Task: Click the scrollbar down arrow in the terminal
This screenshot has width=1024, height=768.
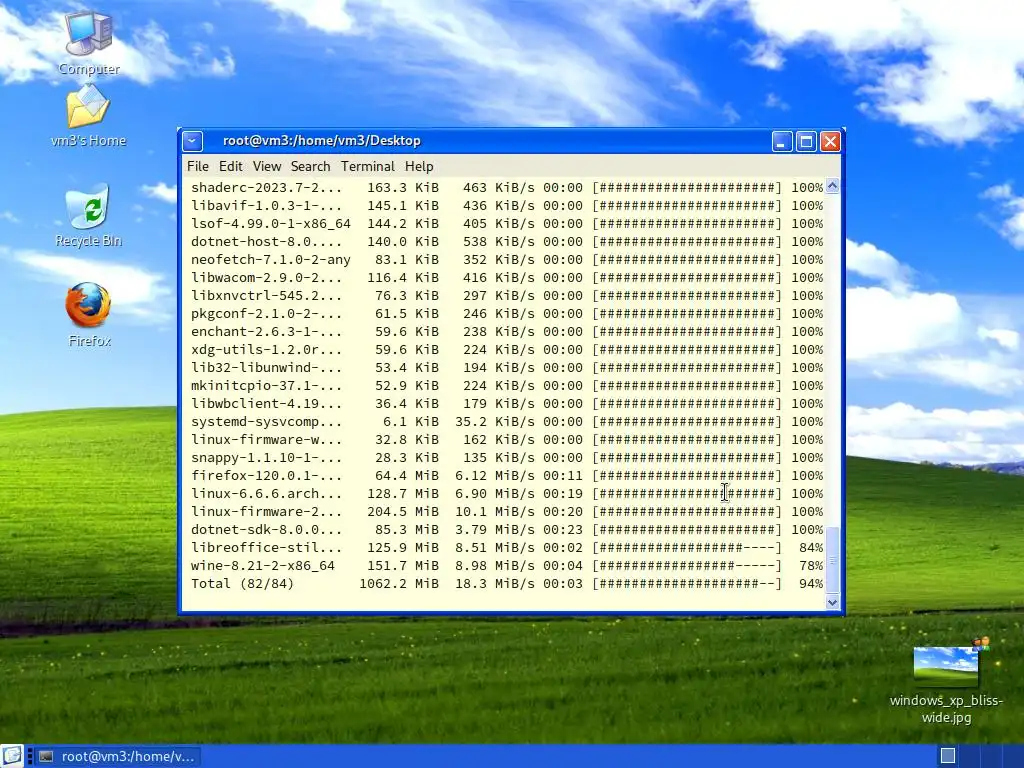Action: click(832, 602)
